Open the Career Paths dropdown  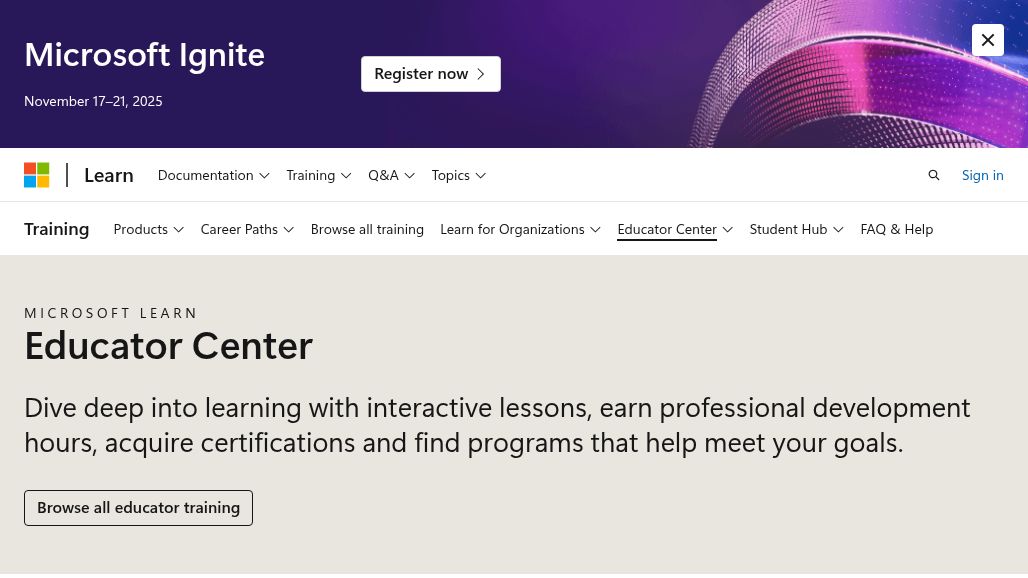(x=247, y=229)
